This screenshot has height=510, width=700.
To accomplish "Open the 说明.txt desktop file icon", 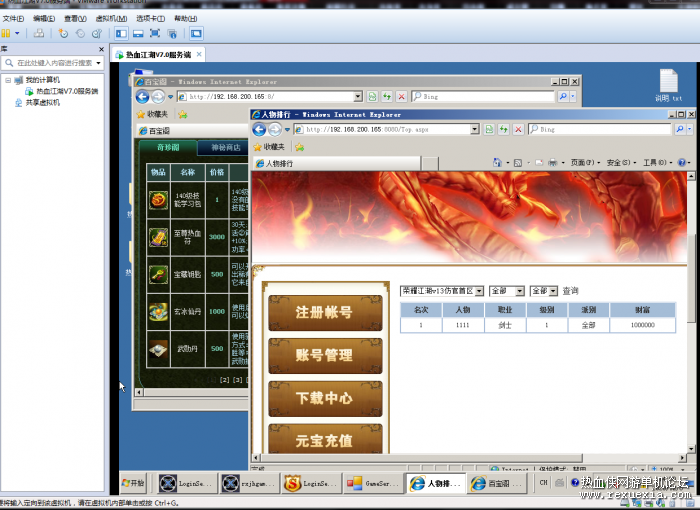I will pos(668,85).
